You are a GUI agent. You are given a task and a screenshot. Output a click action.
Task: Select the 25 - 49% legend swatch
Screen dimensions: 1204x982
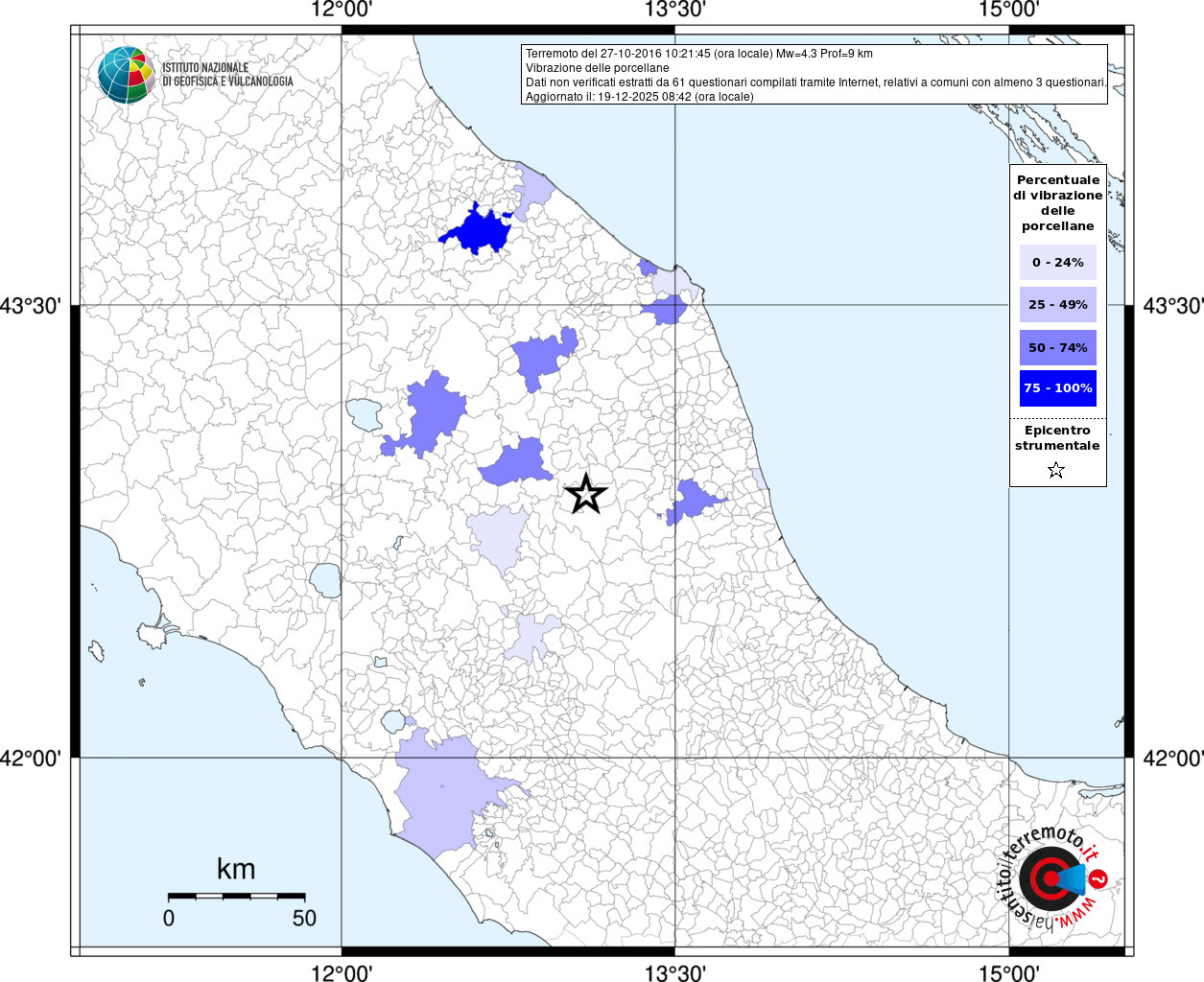pyautogui.click(x=1057, y=305)
